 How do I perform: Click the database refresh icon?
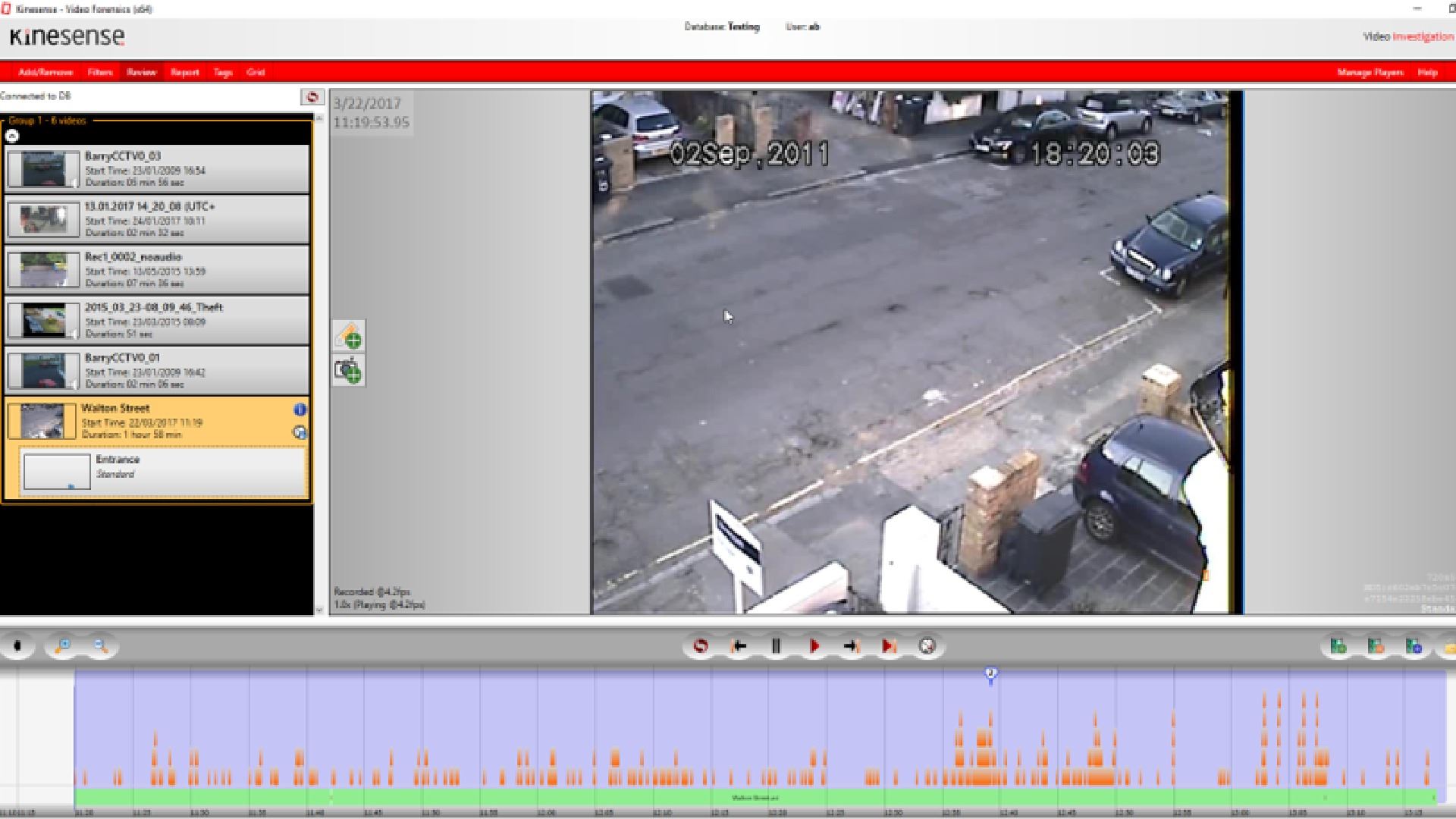click(x=312, y=97)
